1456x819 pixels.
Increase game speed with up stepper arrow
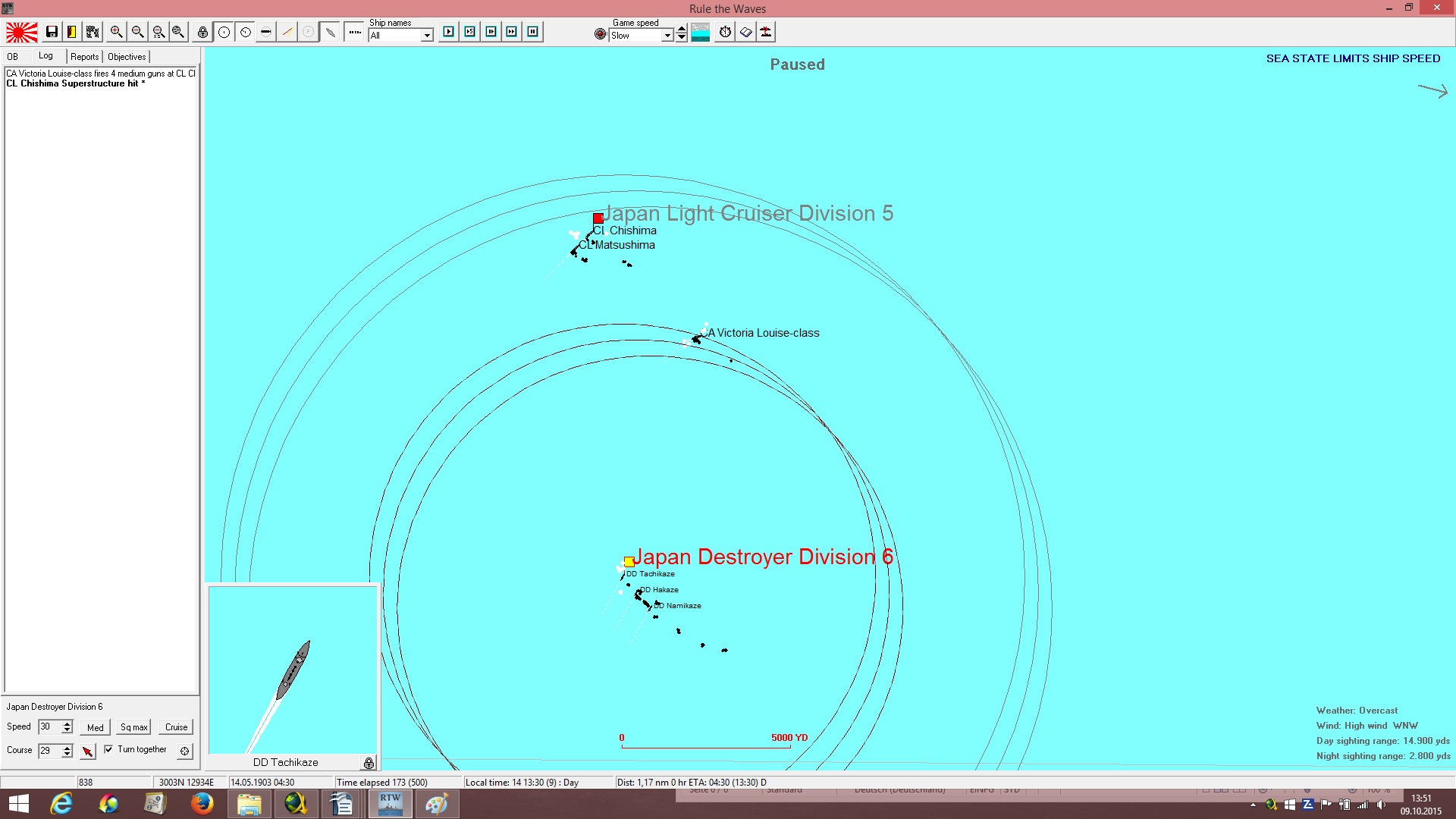point(682,30)
